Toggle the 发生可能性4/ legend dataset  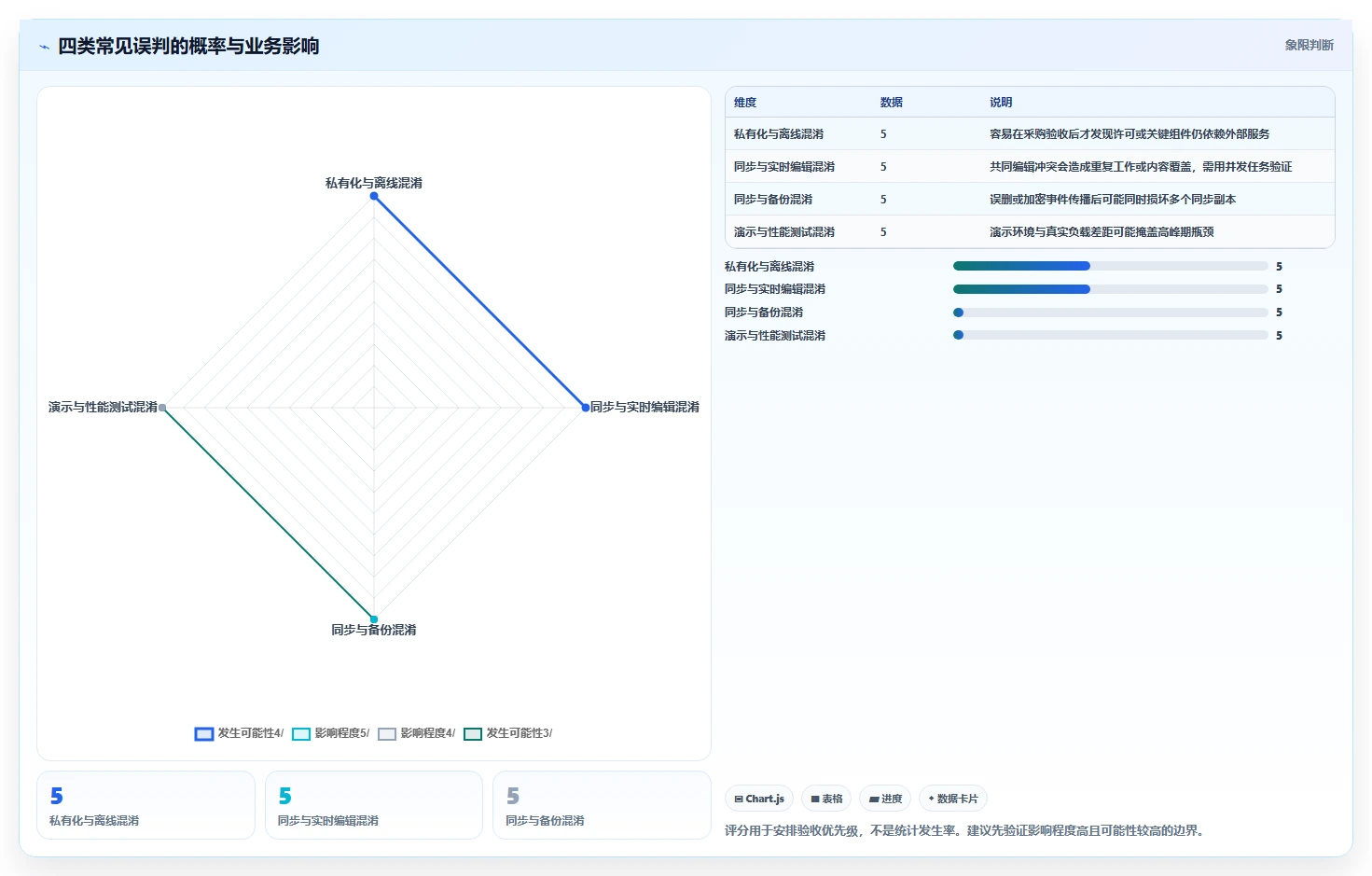tap(239, 733)
